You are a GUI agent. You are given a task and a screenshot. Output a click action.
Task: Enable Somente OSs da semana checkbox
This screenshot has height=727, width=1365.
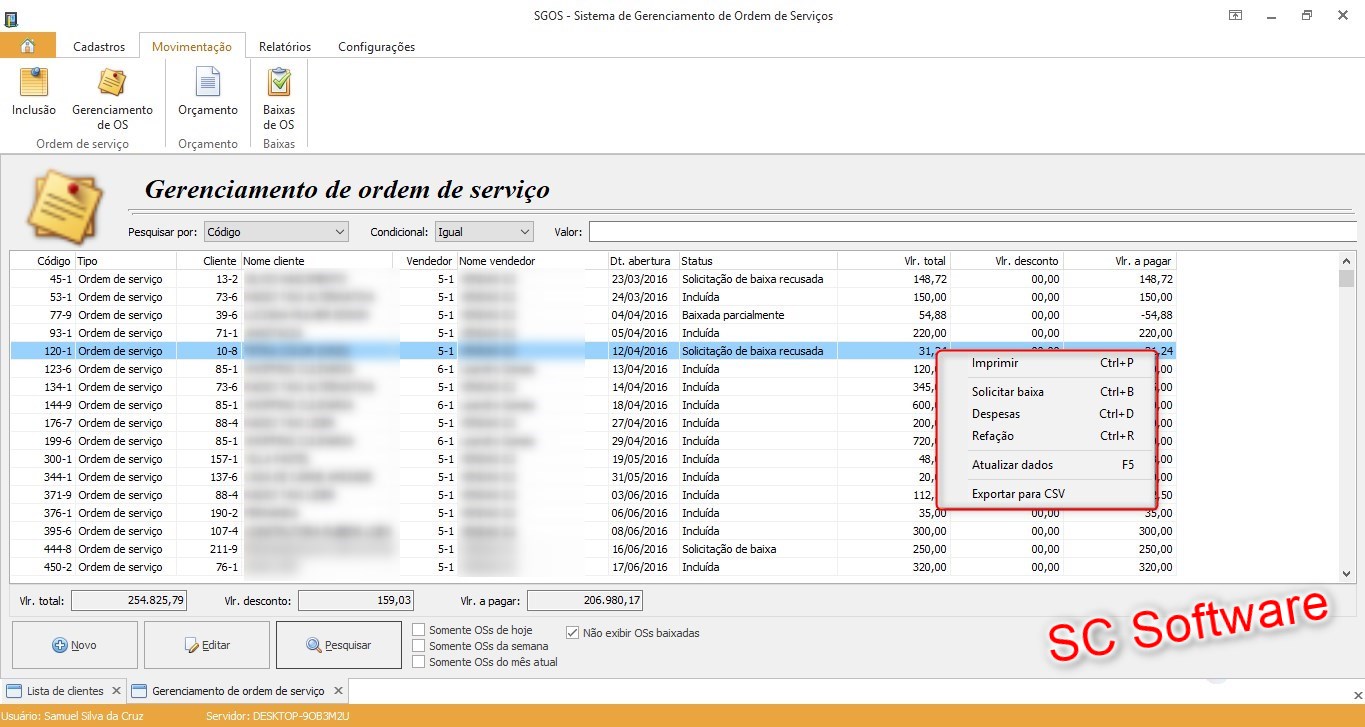click(x=420, y=646)
